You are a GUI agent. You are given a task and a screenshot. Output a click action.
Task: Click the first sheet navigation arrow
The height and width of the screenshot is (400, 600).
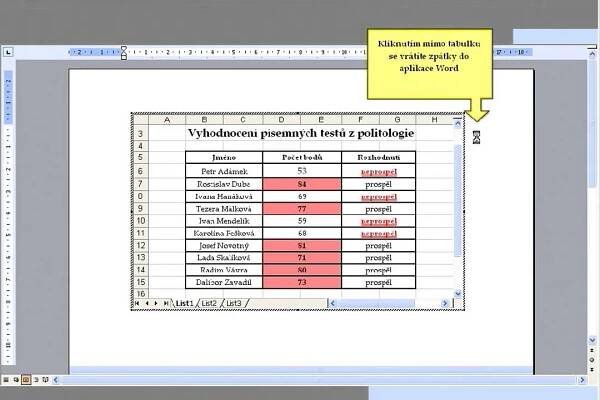pos(137,303)
